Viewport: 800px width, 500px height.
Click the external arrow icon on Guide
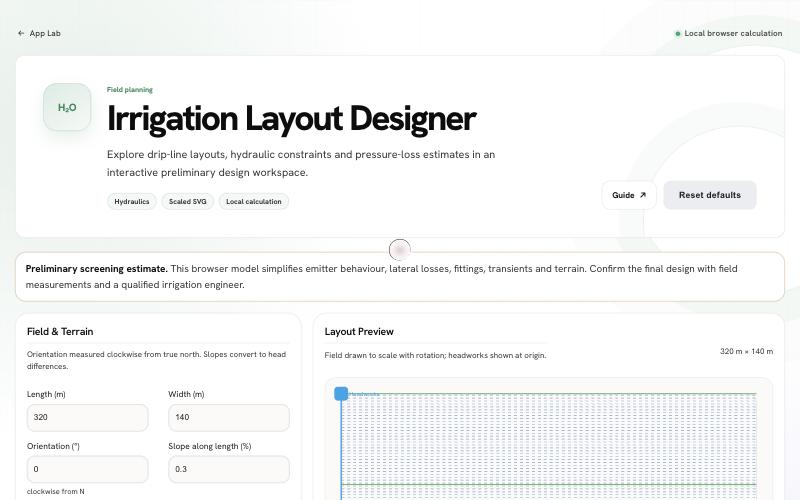[643, 195]
